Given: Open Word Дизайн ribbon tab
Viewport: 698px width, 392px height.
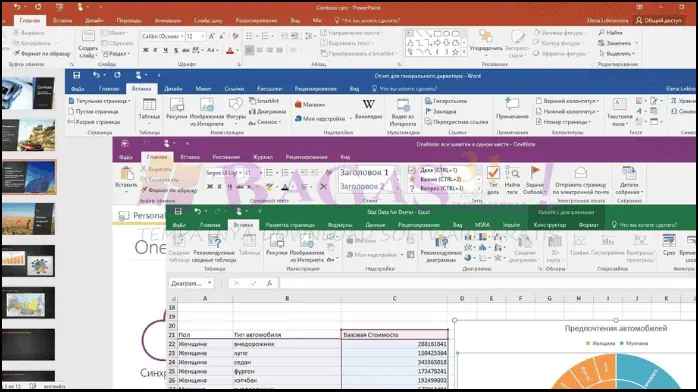Looking at the screenshot, I should (x=173, y=89).
